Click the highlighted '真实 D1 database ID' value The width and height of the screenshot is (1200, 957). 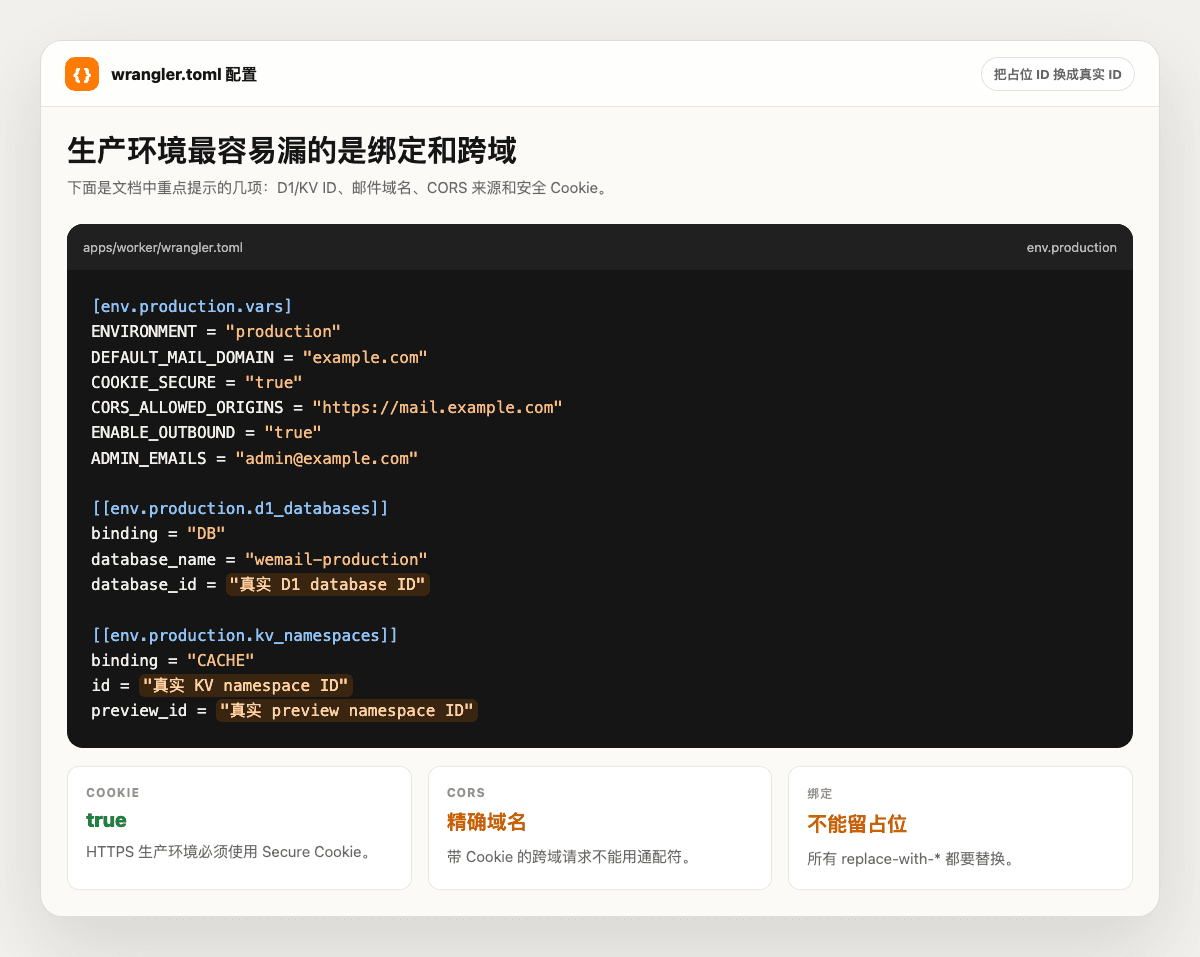click(x=328, y=584)
